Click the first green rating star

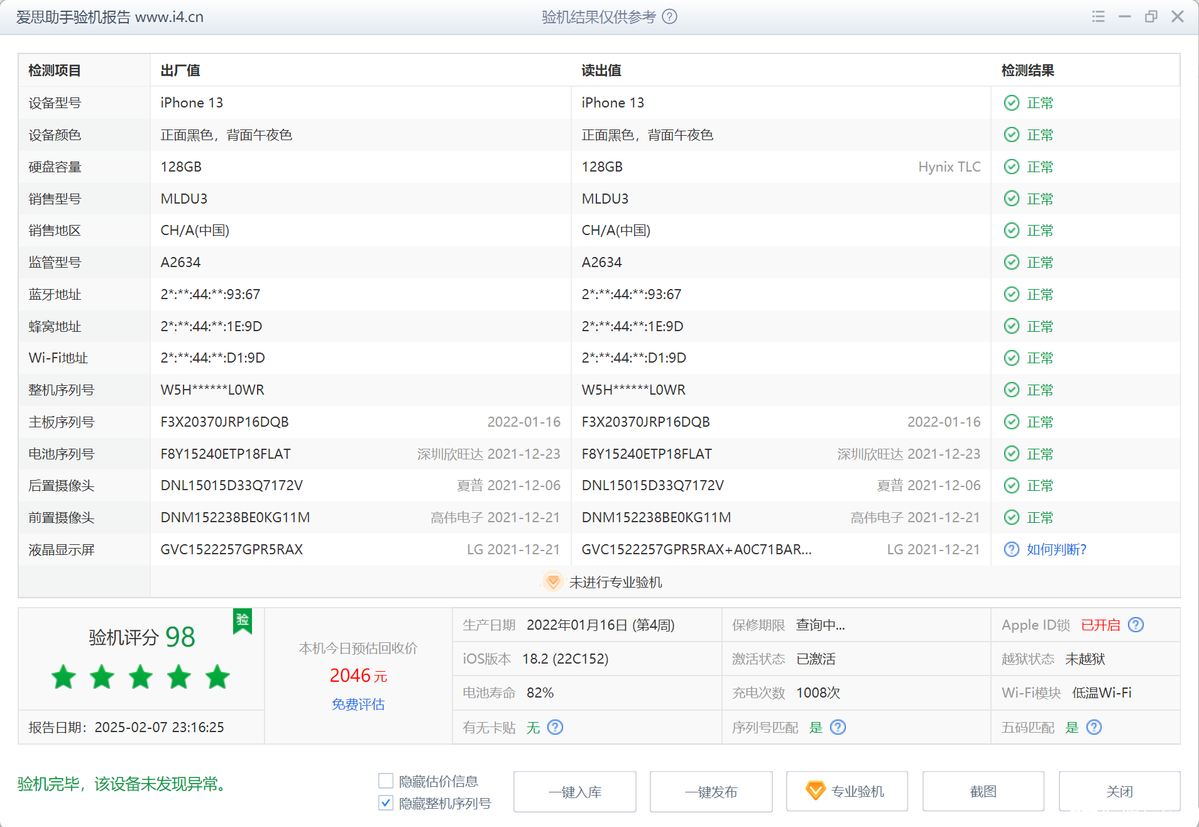coord(63,676)
